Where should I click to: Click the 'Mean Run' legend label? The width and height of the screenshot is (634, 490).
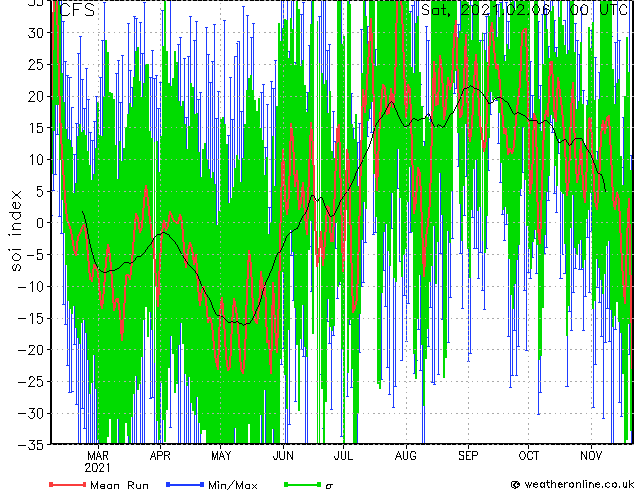119,485
